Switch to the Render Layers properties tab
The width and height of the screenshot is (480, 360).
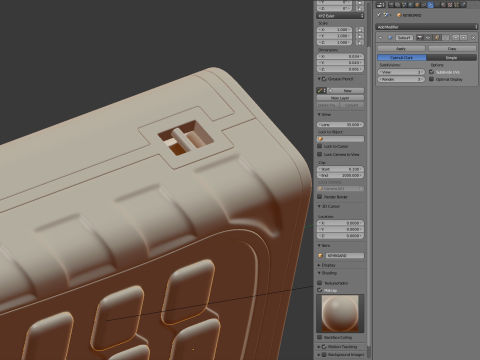tap(397, 5)
